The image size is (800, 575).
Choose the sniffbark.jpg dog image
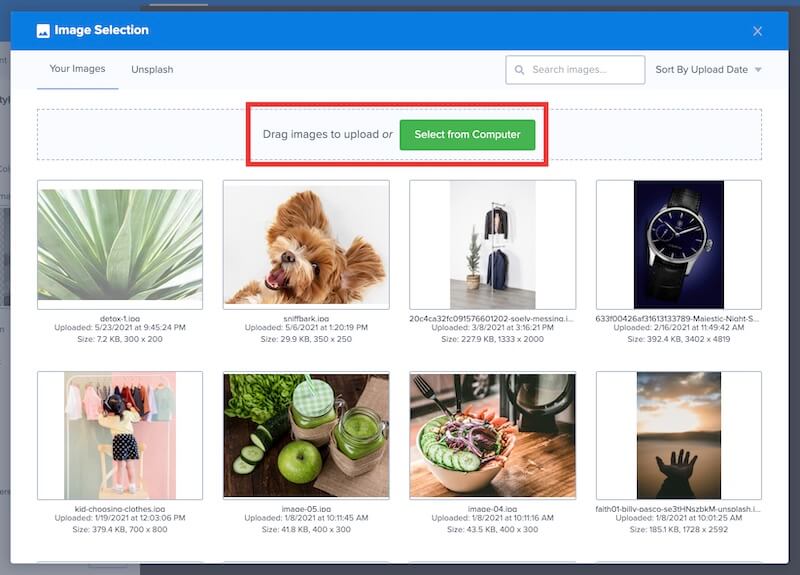(x=306, y=245)
